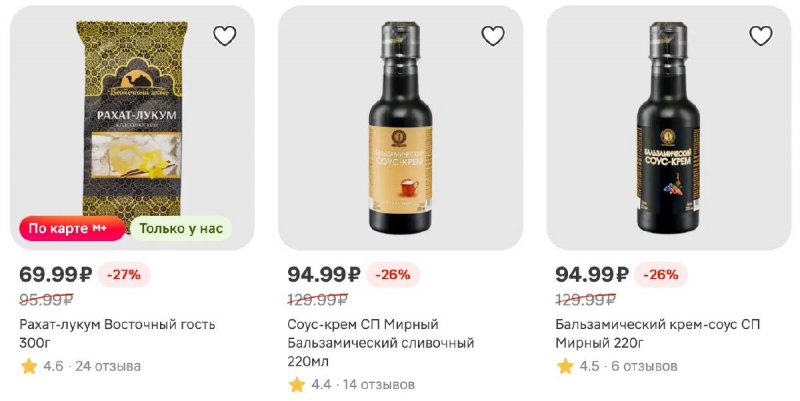The width and height of the screenshot is (800, 401).
Task: Click the -27% discount badge
Action: [x=126, y=274]
